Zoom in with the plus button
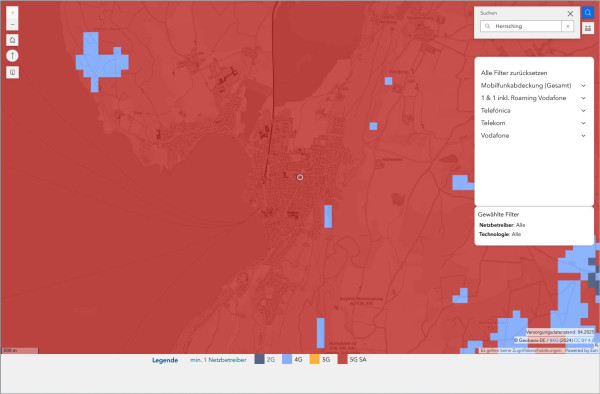The image size is (600, 394). (12, 13)
